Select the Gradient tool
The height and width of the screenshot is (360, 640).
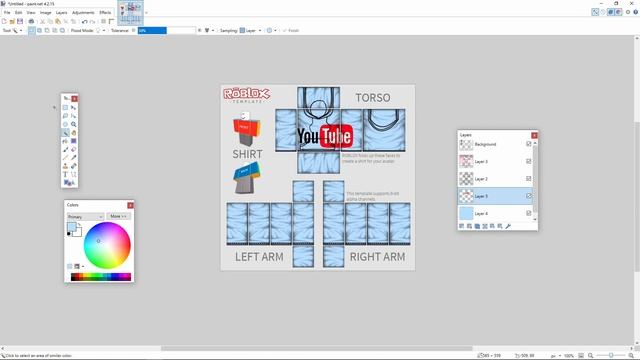[73, 141]
